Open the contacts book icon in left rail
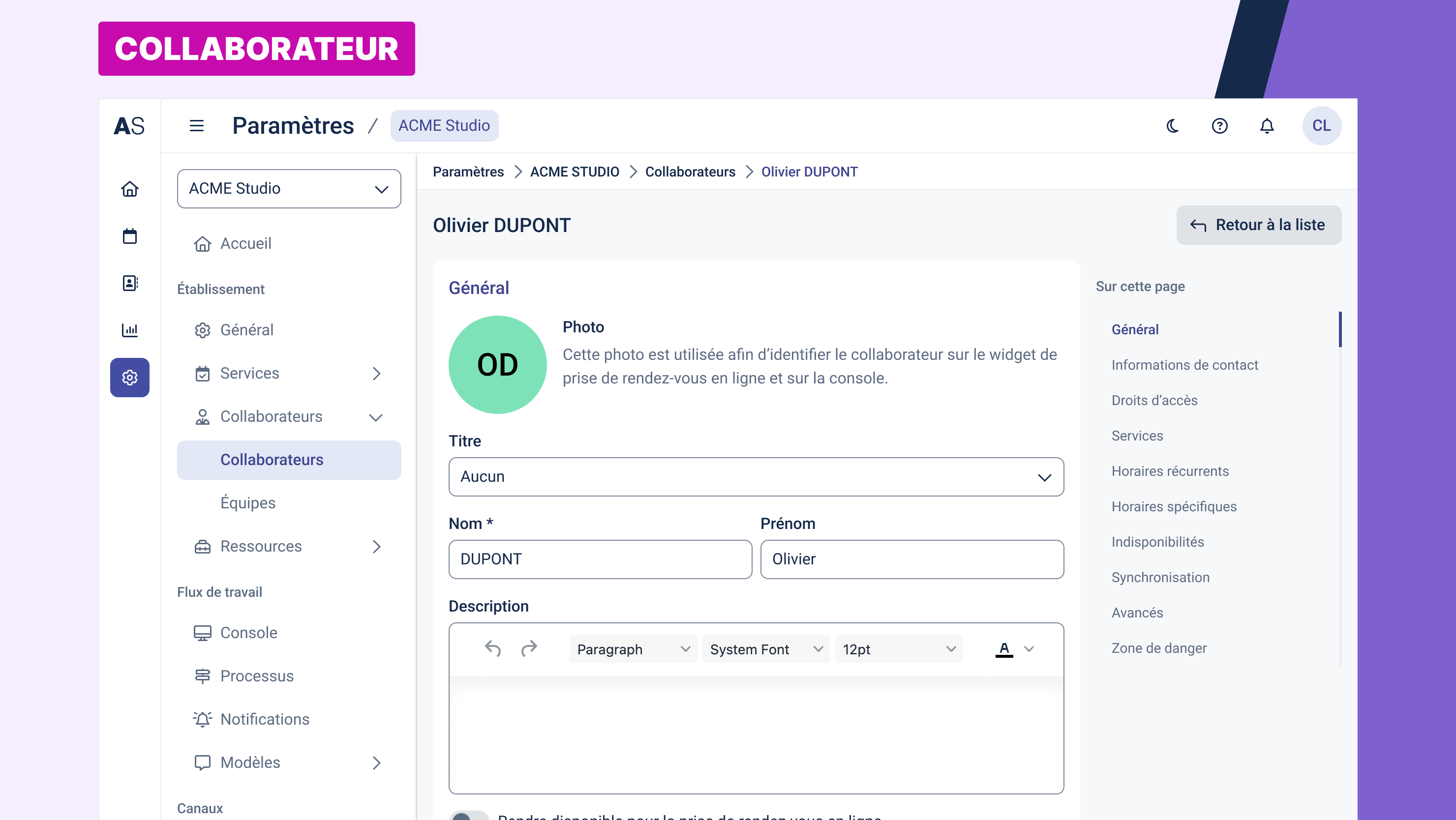The image size is (1456, 820). pyautogui.click(x=129, y=283)
